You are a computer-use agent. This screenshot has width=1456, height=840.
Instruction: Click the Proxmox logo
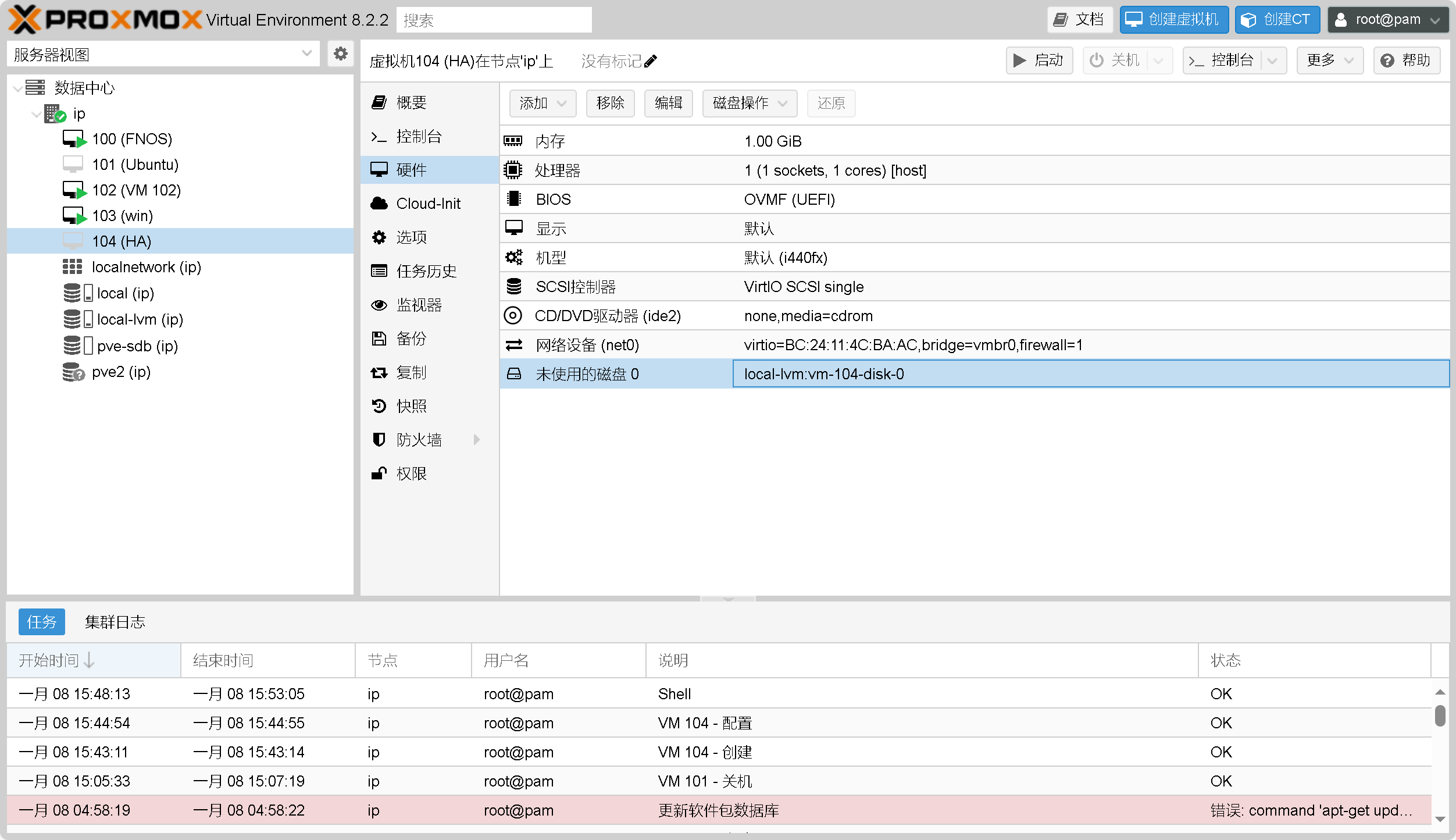105,20
